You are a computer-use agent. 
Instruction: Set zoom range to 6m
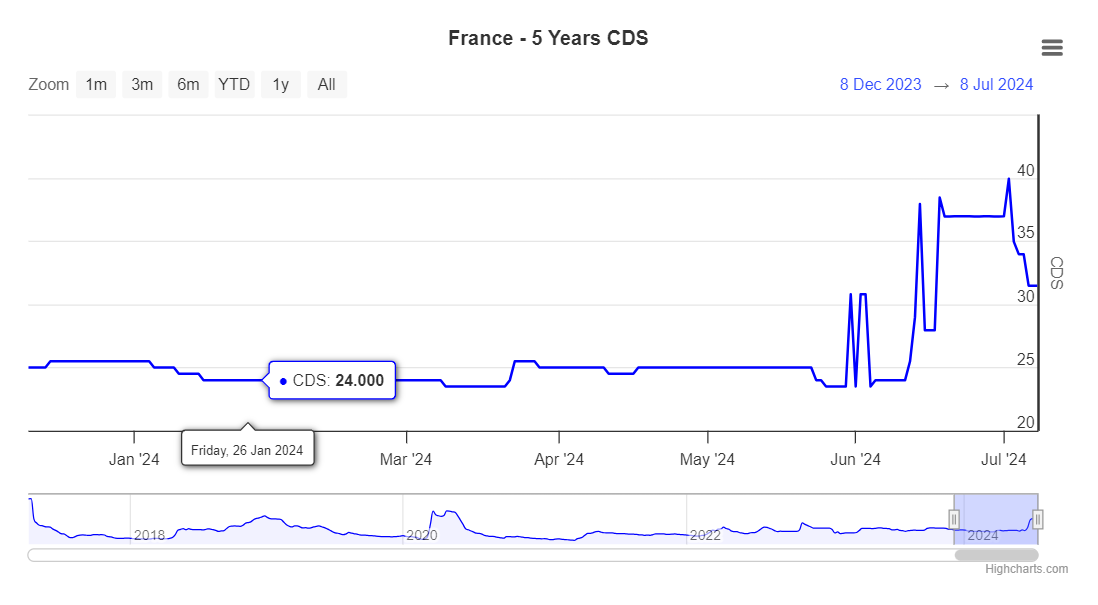click(188, 84)
